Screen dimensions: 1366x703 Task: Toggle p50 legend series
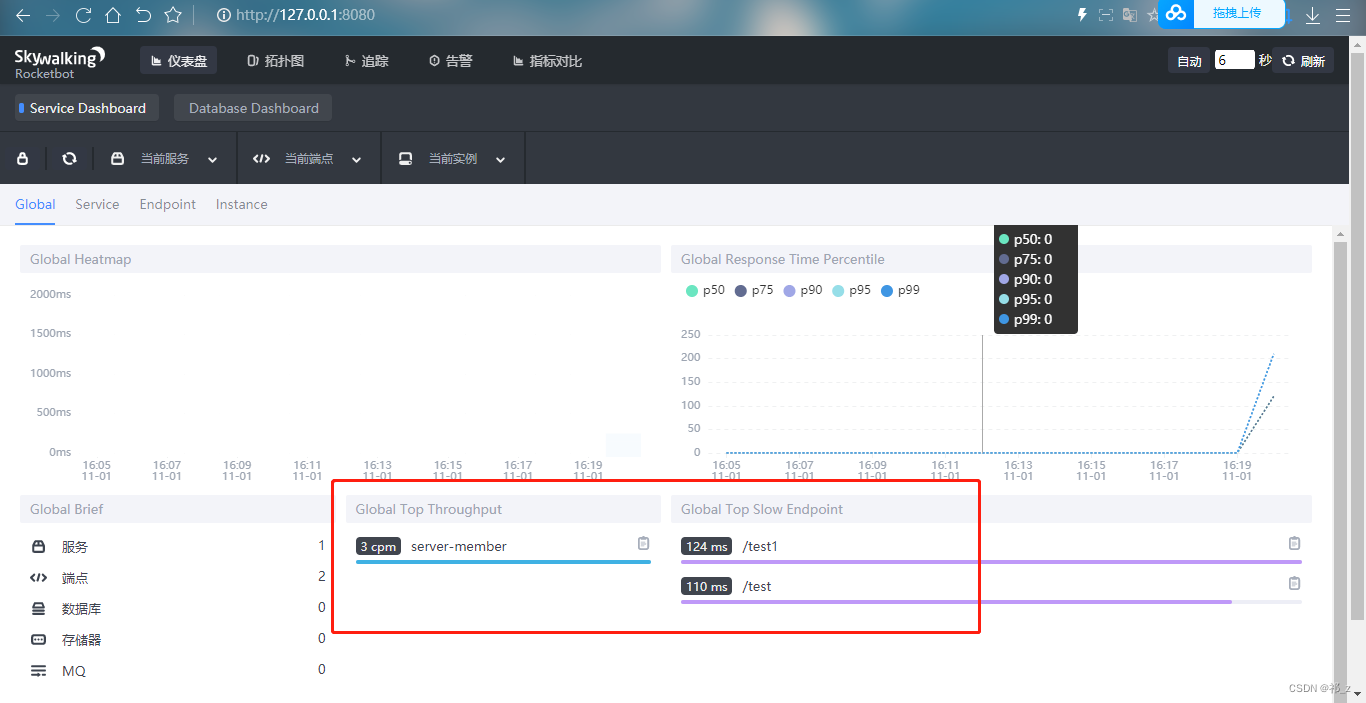coord(705,290)
